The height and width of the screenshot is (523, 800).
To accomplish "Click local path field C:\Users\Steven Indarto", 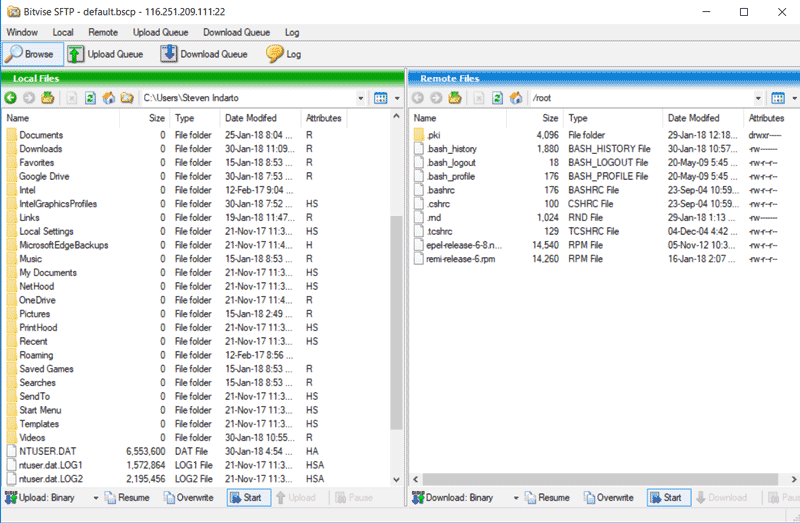I will (248, 98).
